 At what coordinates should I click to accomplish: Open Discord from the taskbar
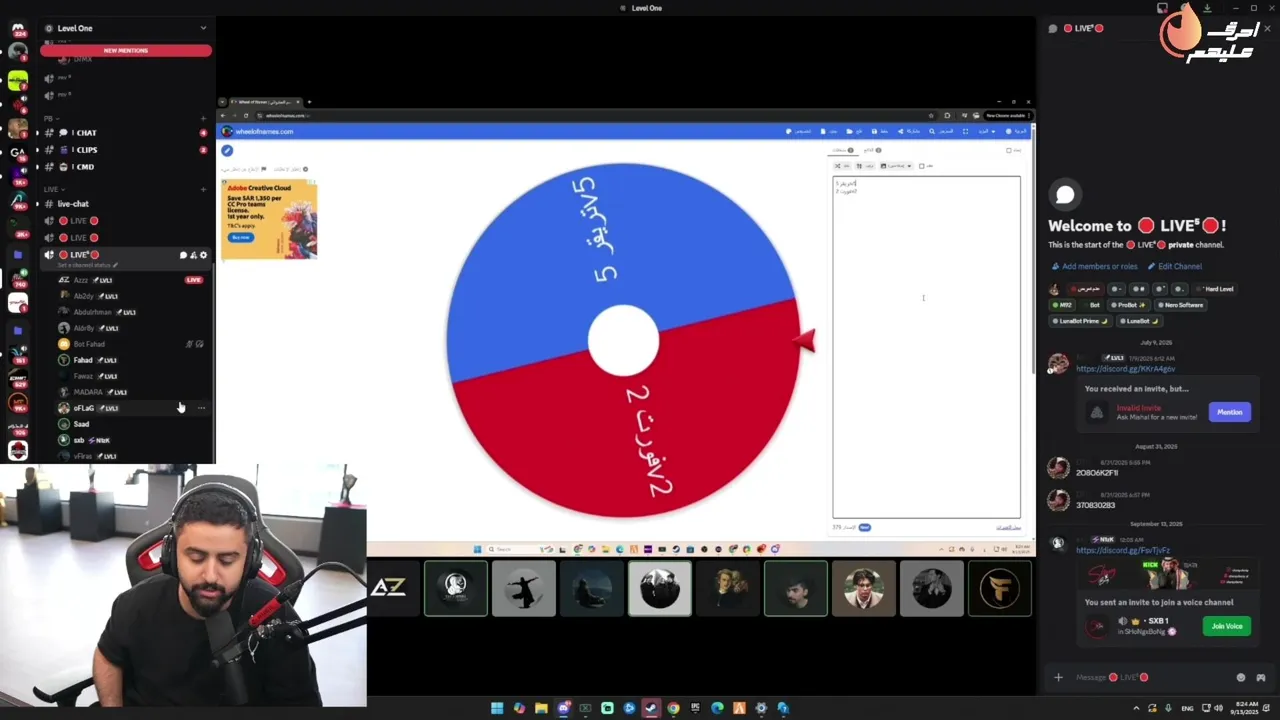[x=563, y=708]
